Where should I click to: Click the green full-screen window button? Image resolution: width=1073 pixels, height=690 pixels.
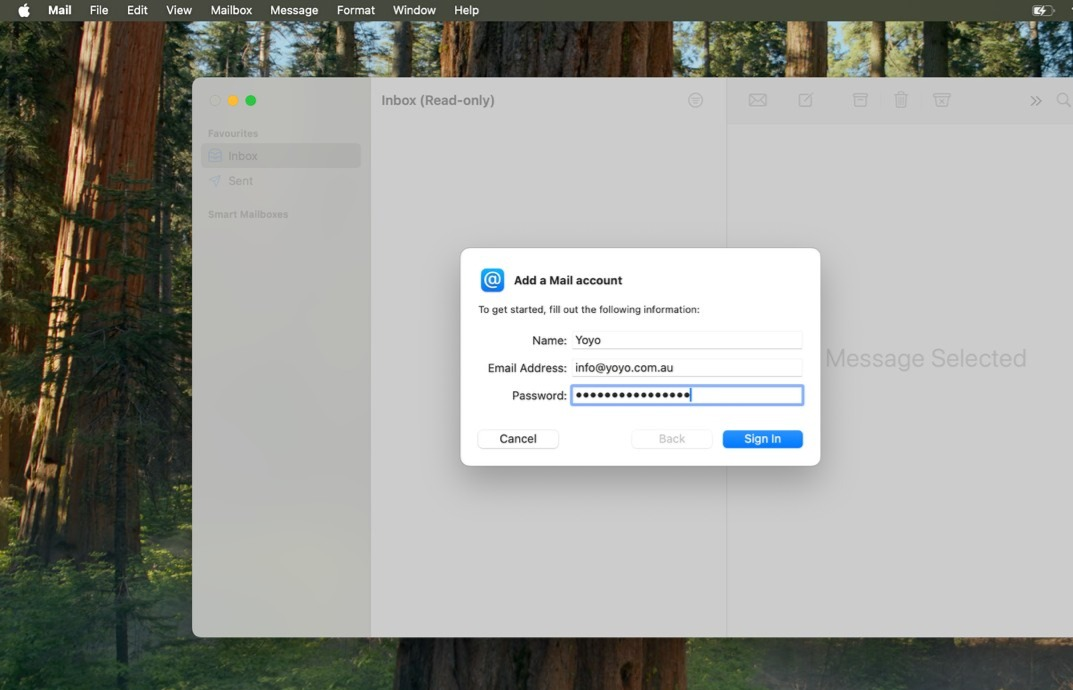251,101
